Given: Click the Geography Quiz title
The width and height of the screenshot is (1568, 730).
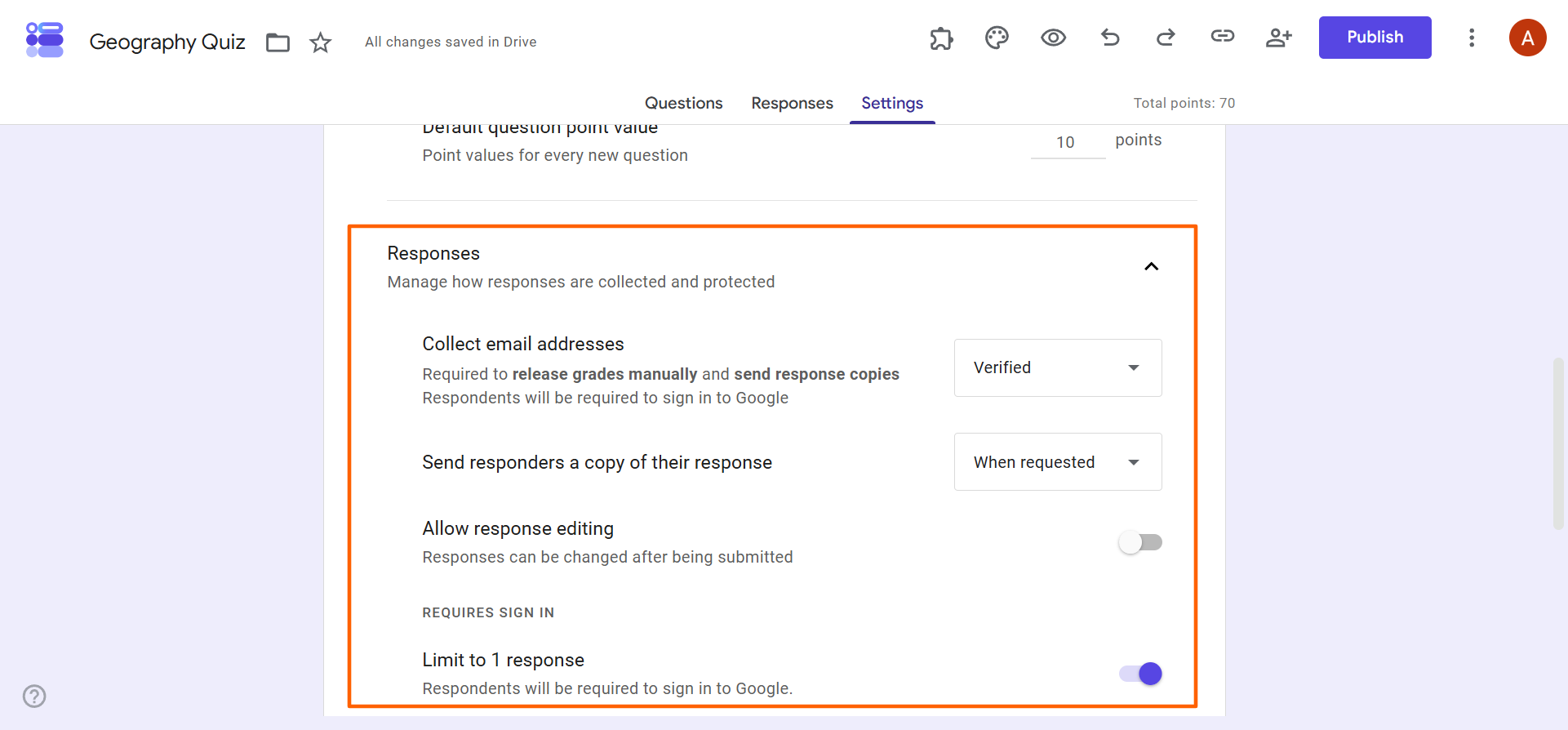Looking at the screenshot, I should point(167,42).
